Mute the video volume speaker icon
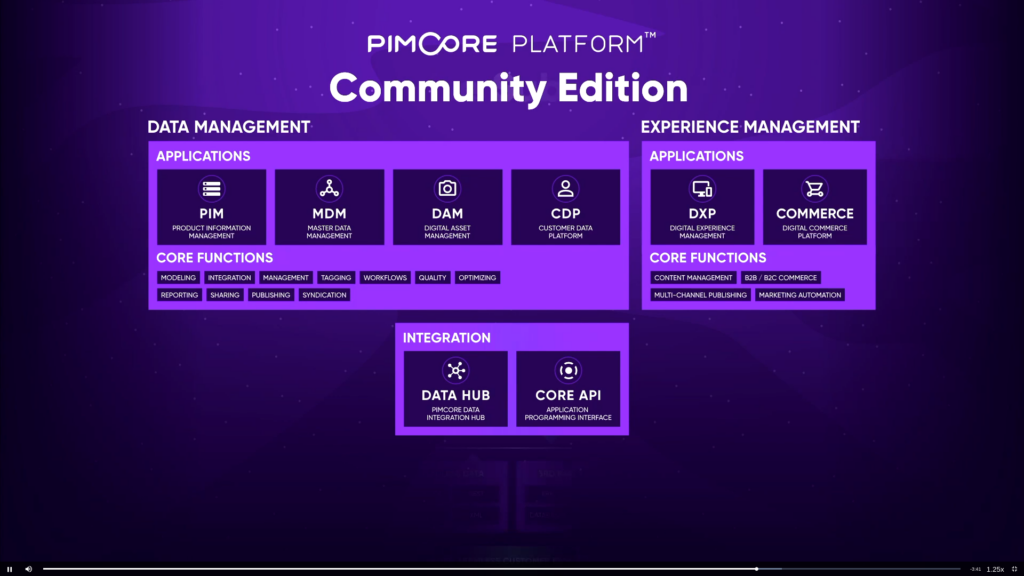1024x576 pixels. pos(29,569)
